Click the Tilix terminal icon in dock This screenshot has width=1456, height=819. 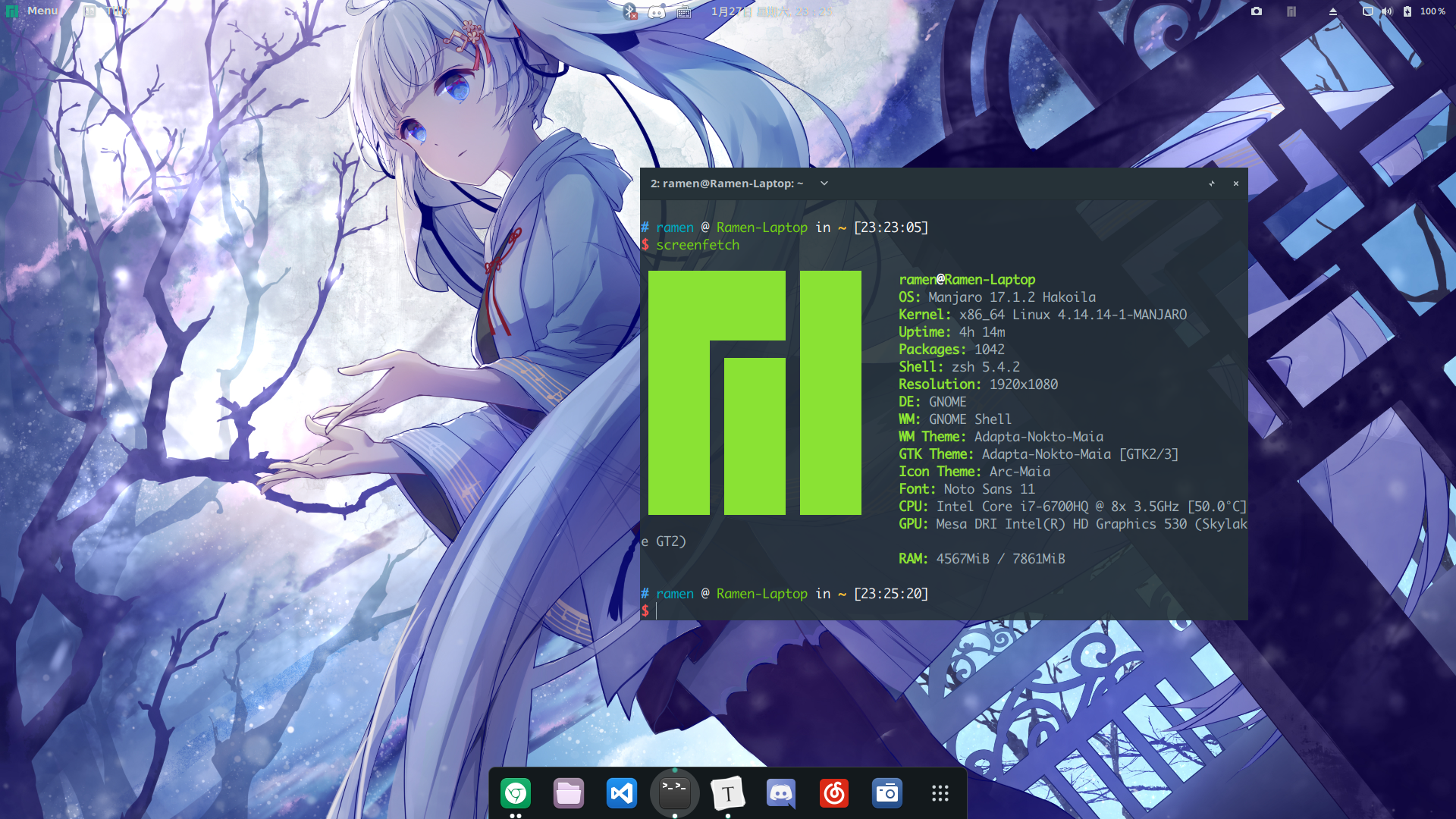(x=675, y=793)
